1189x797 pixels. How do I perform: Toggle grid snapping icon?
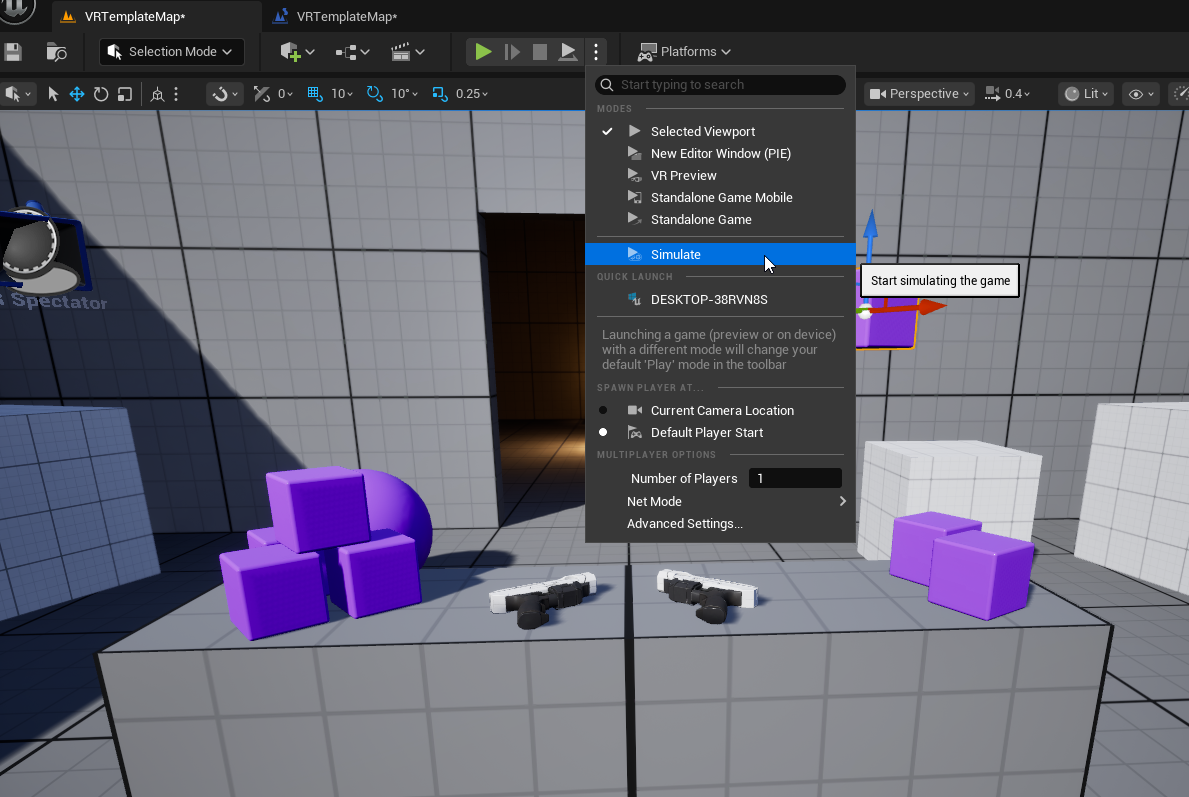pos(315,94)
